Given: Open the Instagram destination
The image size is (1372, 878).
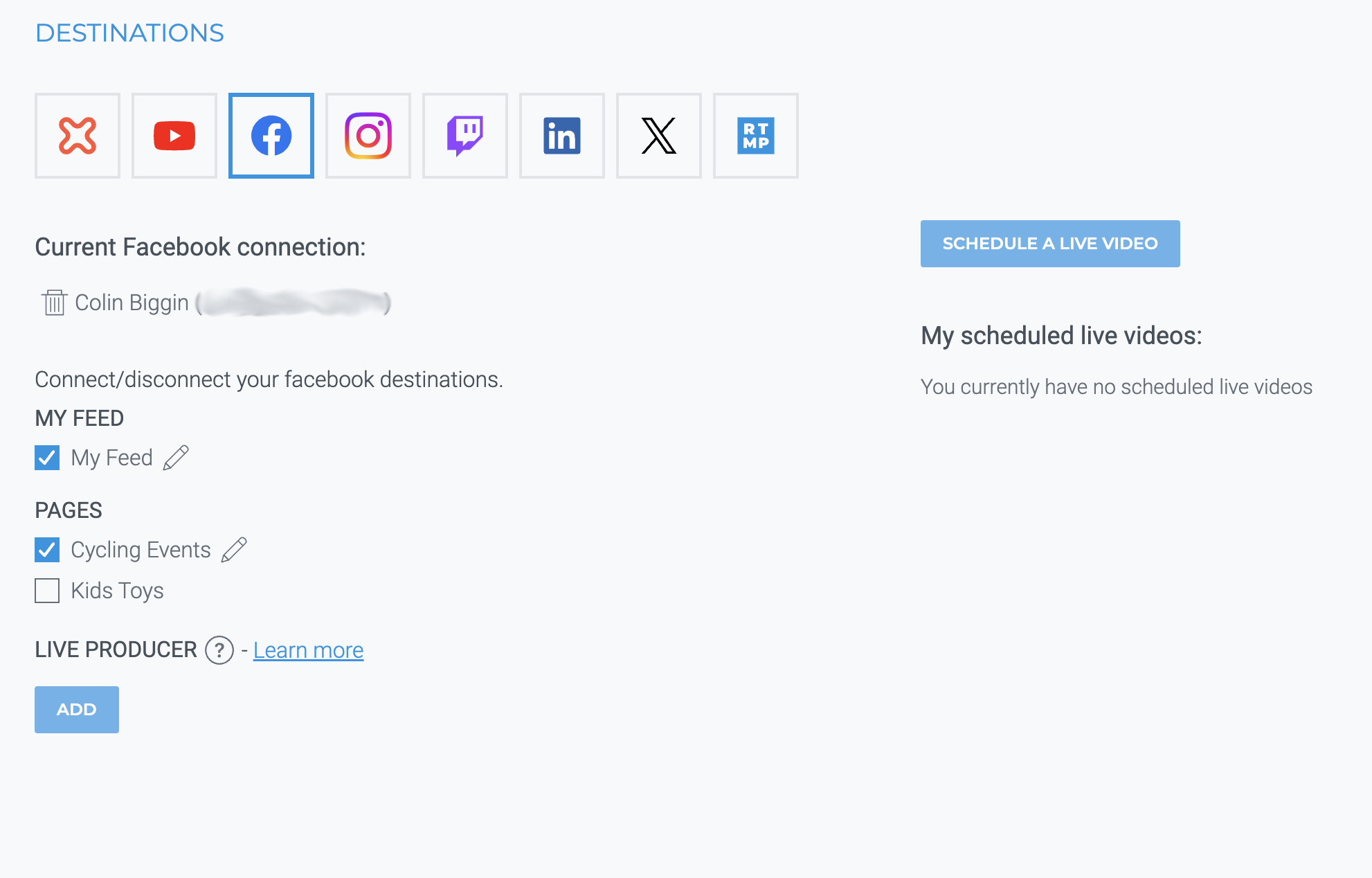Looking at the screenshot, I should tap(368, 136).
